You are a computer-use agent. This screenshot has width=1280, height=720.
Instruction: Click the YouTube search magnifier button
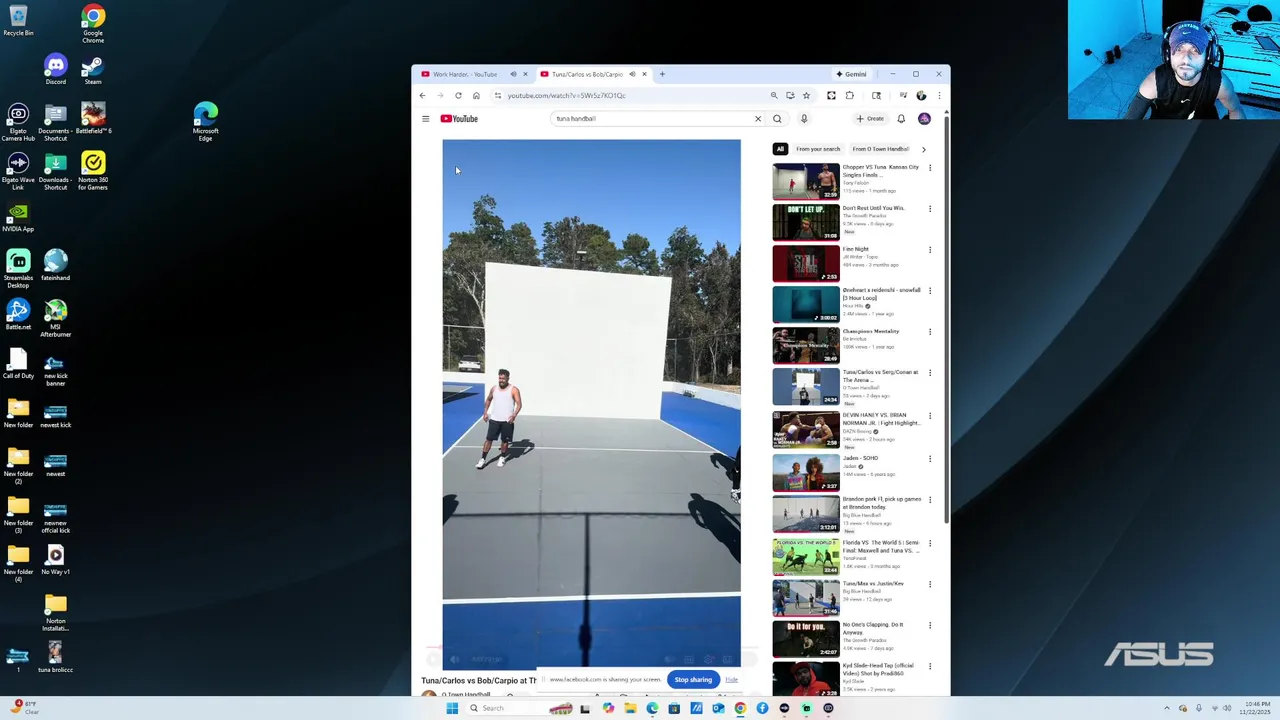[x=777, y=119]
